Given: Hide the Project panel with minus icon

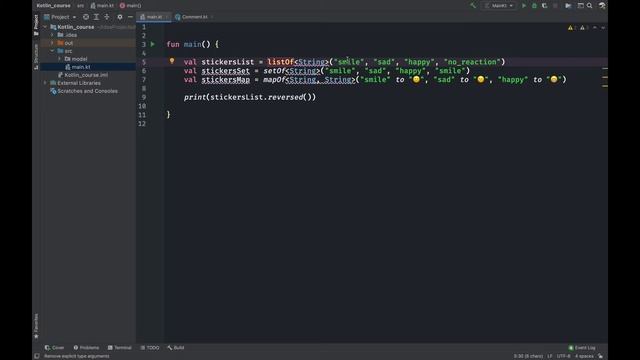Looking at the screenshot, I should coord(130,17).
